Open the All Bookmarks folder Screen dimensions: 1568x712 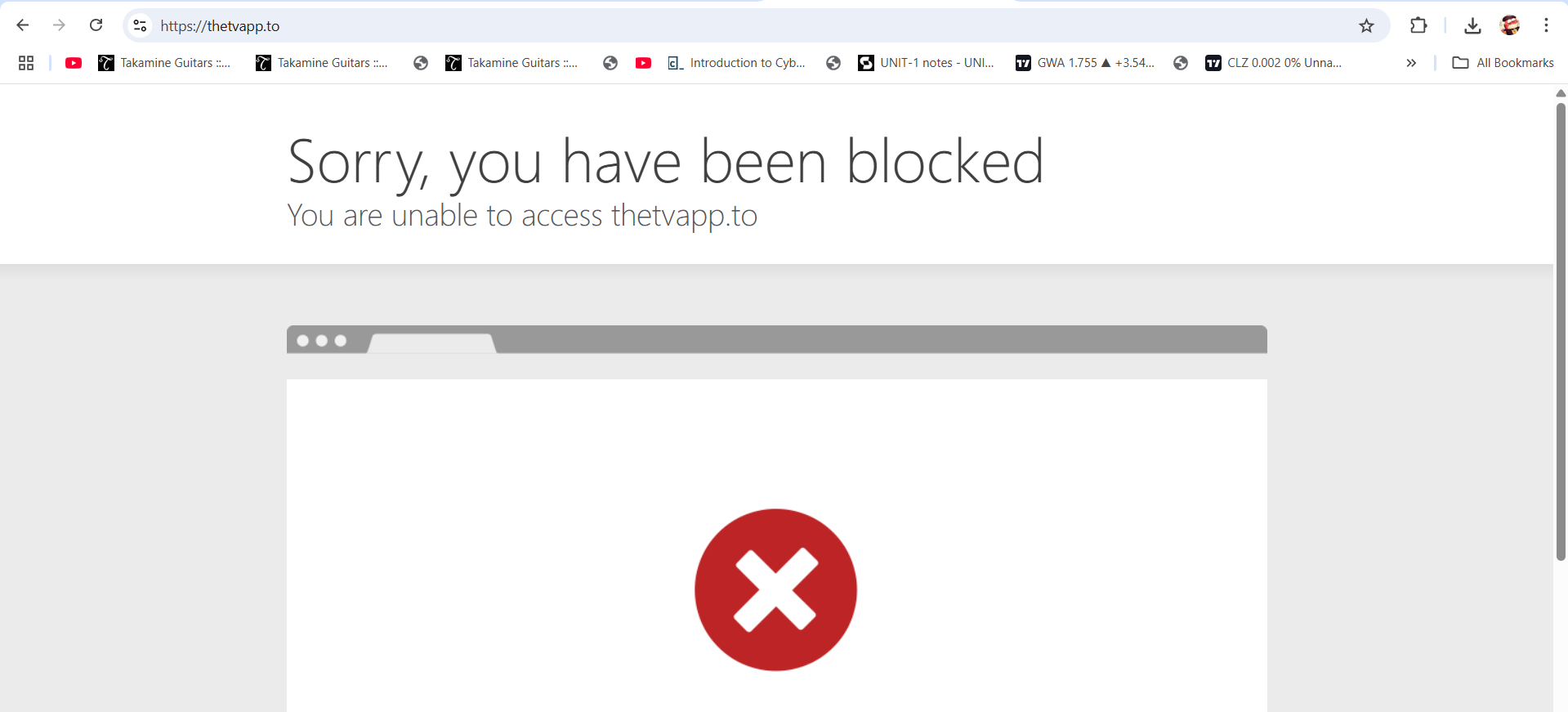pyautogui.click(x=1503, y=63)
